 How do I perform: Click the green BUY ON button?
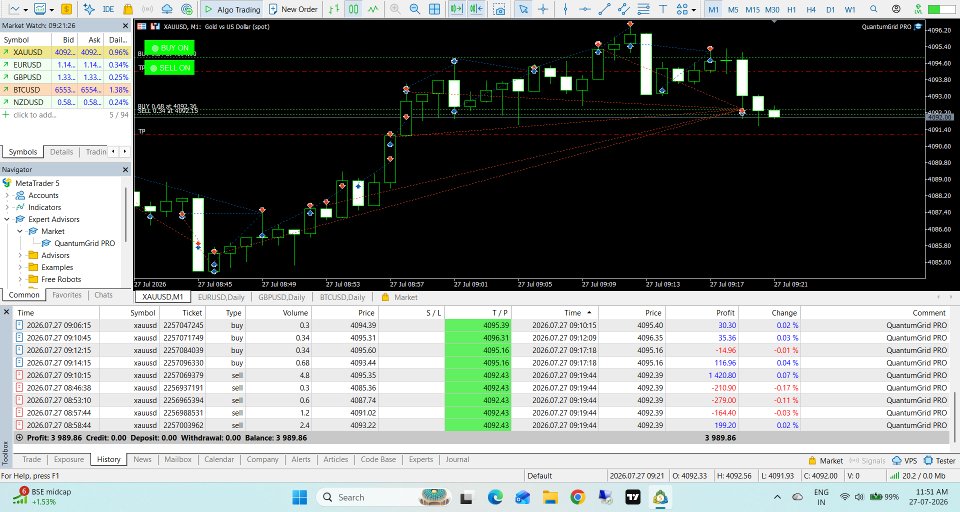(170, 48)
